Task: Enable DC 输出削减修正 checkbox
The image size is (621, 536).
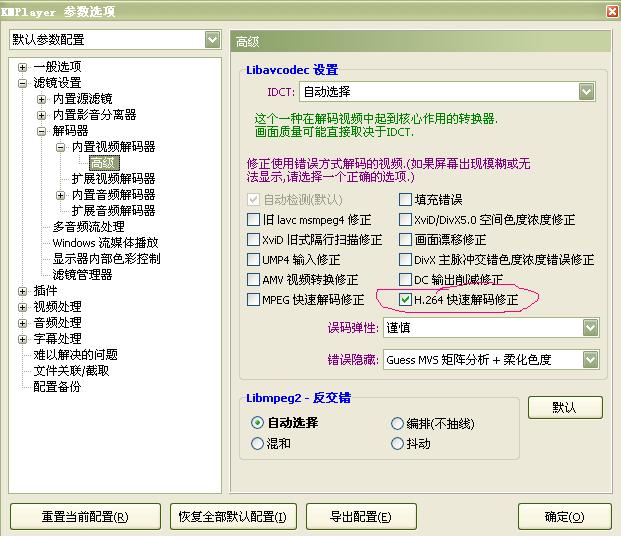Action: 405,279
